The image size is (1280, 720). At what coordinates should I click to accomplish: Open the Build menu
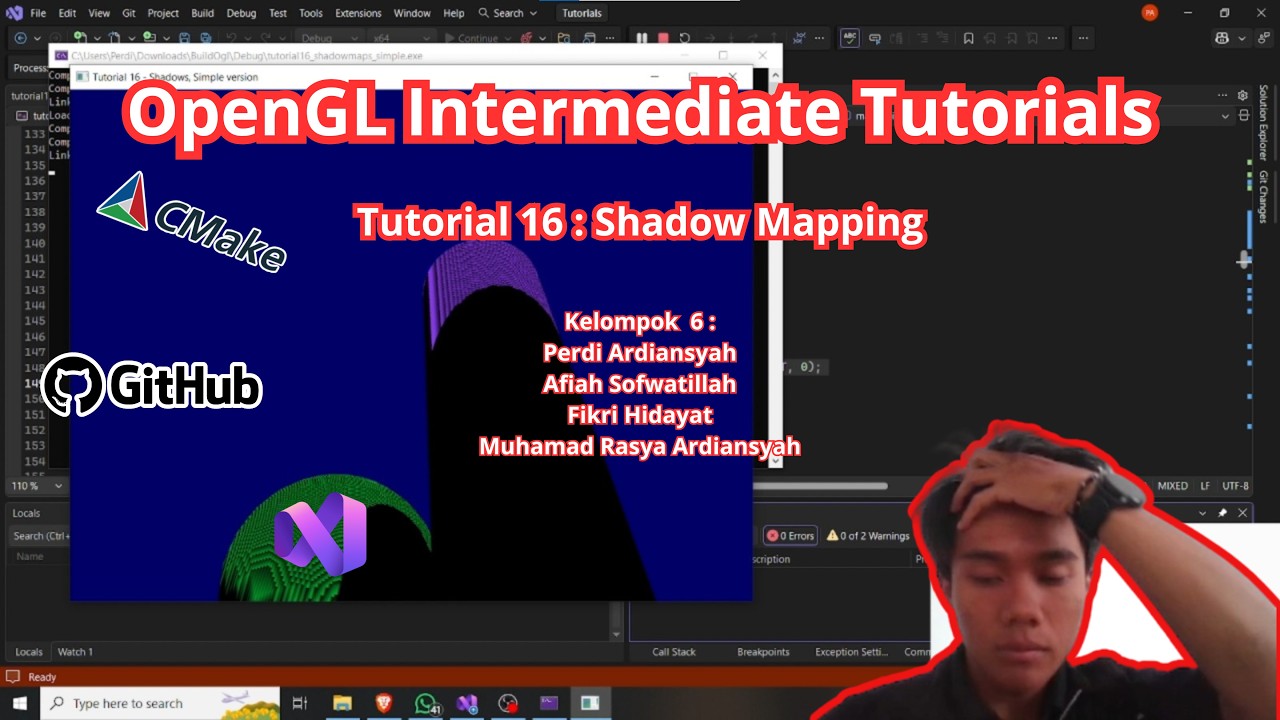click(203, 13)
